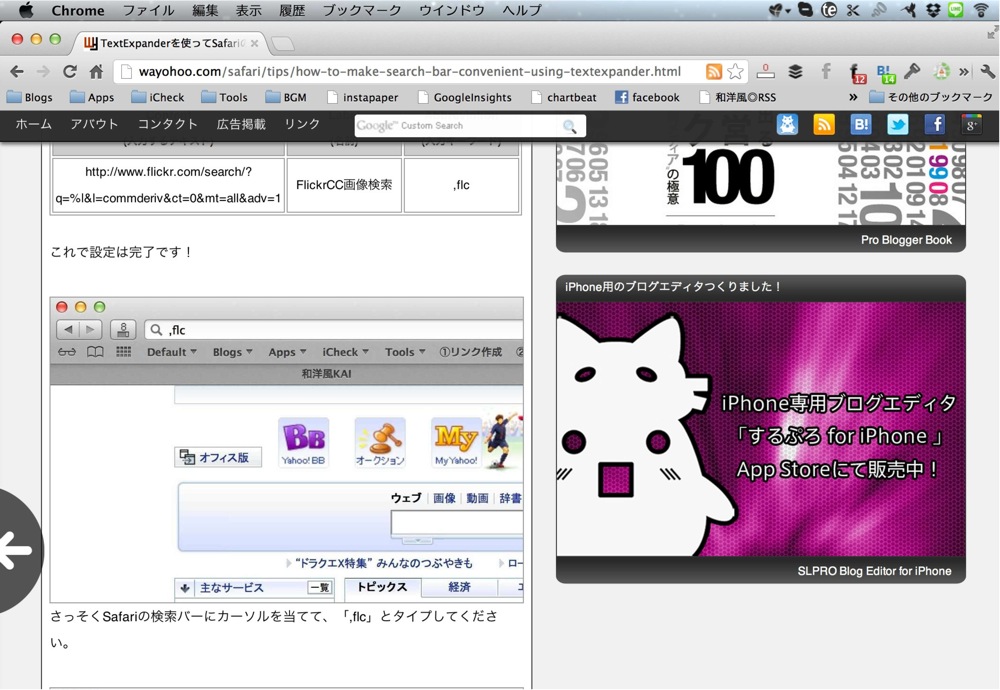Open the 編集 menu
1000x690 pixels.
205,10
